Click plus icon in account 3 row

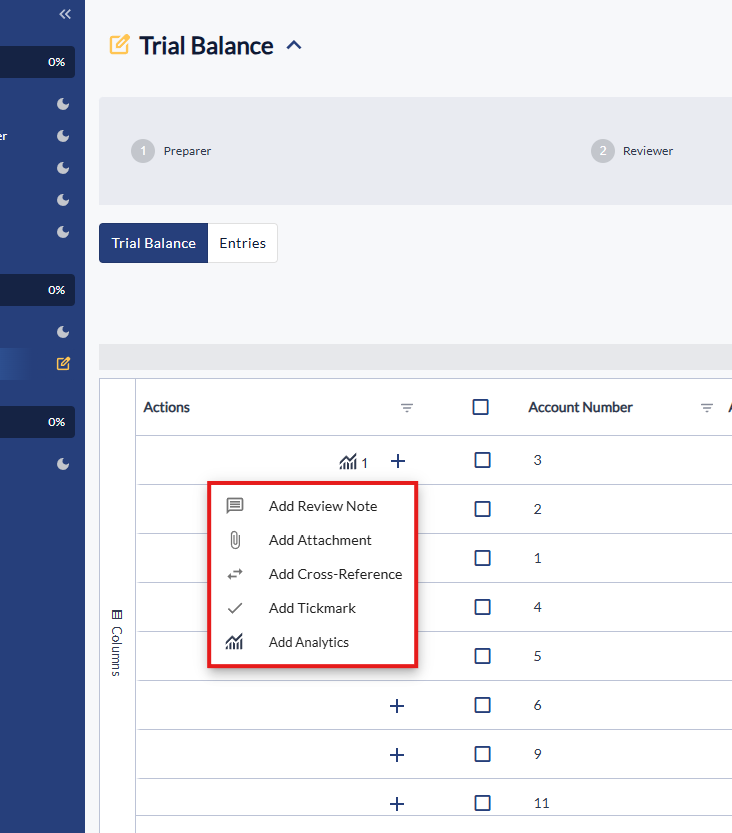(x=397, y=461)
